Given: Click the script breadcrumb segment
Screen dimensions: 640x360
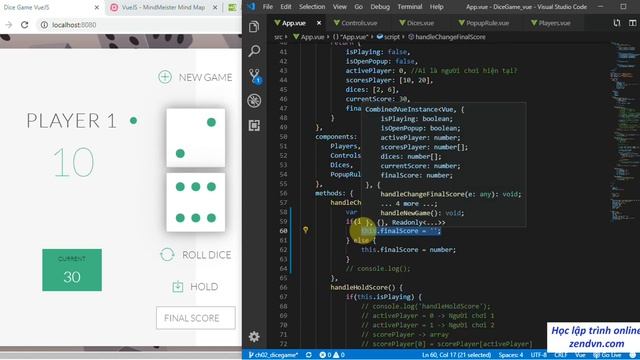Looking at the screenshot, I should point(389,37).
